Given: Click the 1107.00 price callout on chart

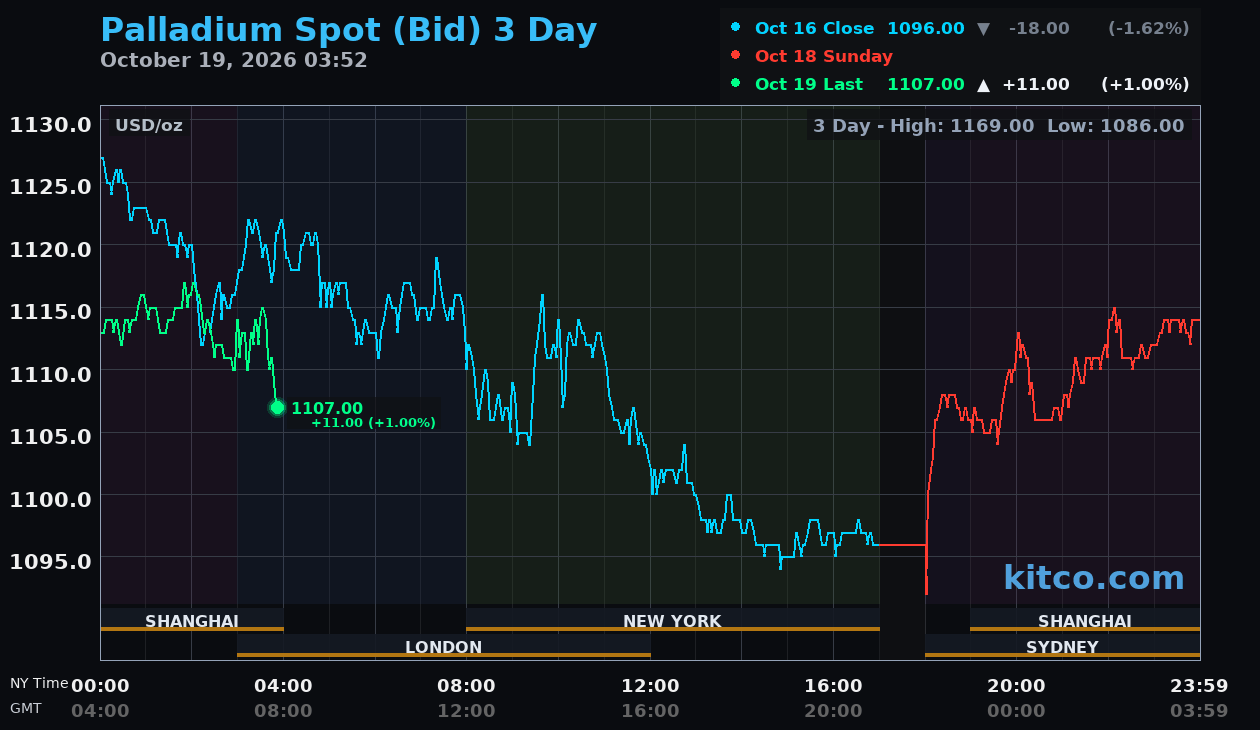Looking at the screenshot, I should [x=327, y=408].
